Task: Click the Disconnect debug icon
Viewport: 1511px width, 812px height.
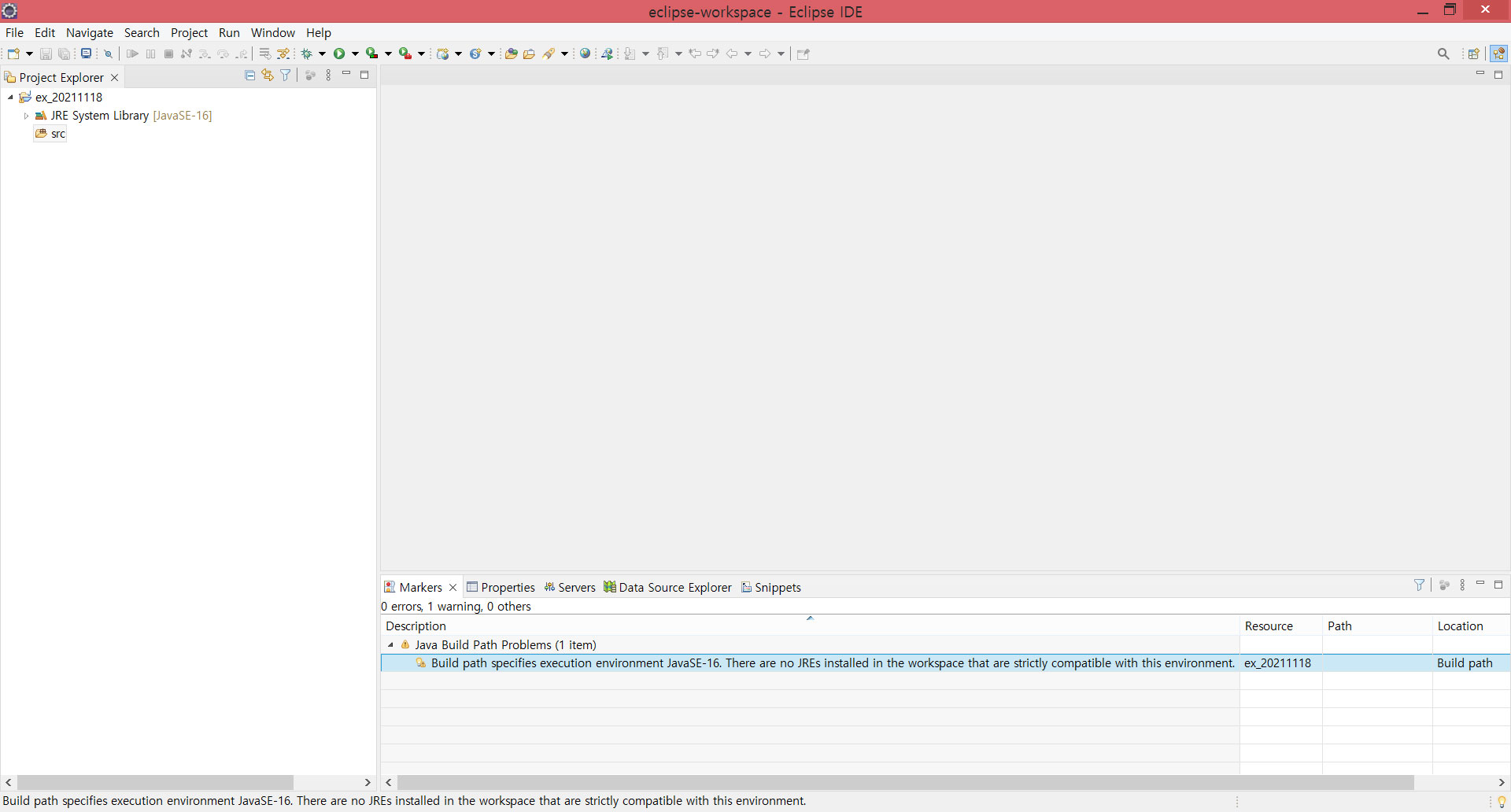Action: tap(187, 54)
